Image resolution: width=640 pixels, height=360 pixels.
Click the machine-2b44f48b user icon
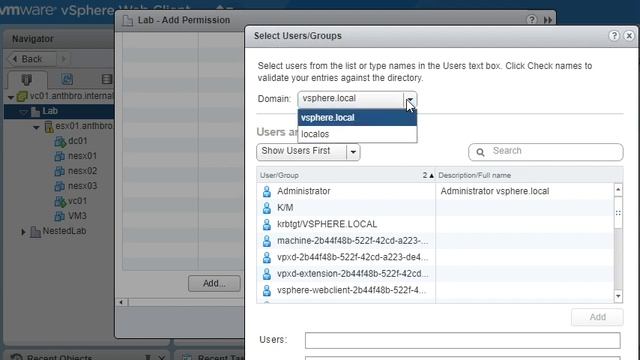point(267,241)
